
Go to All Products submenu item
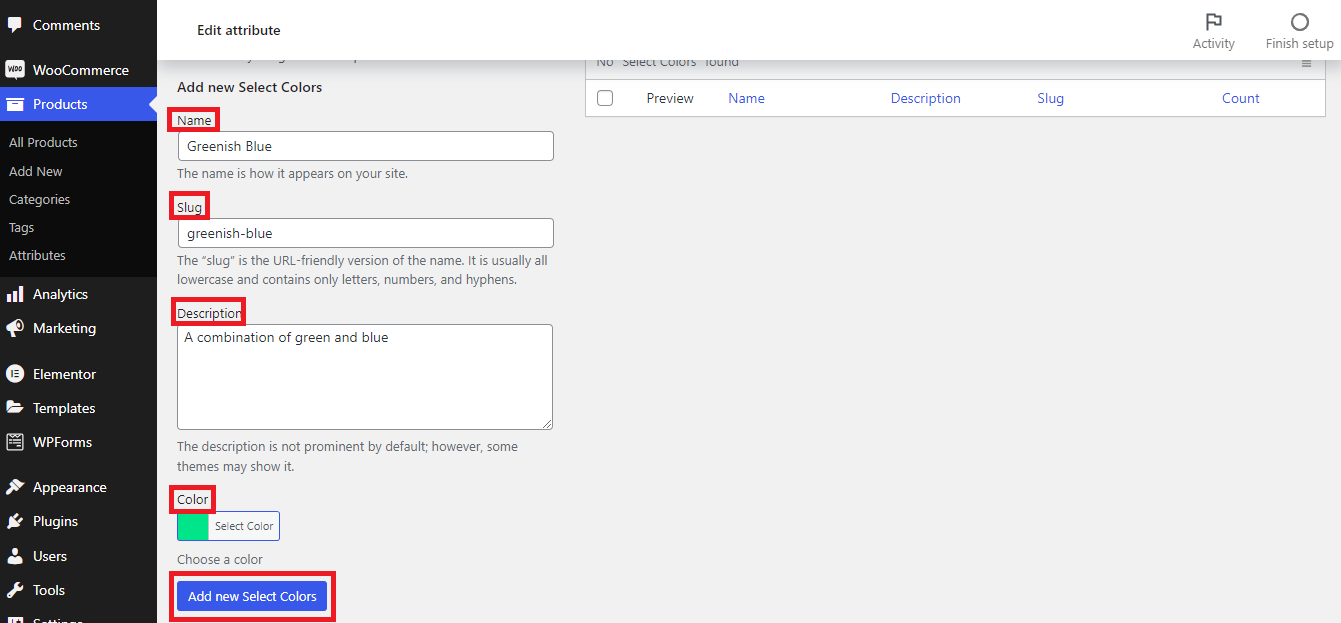tap(43, 142)
